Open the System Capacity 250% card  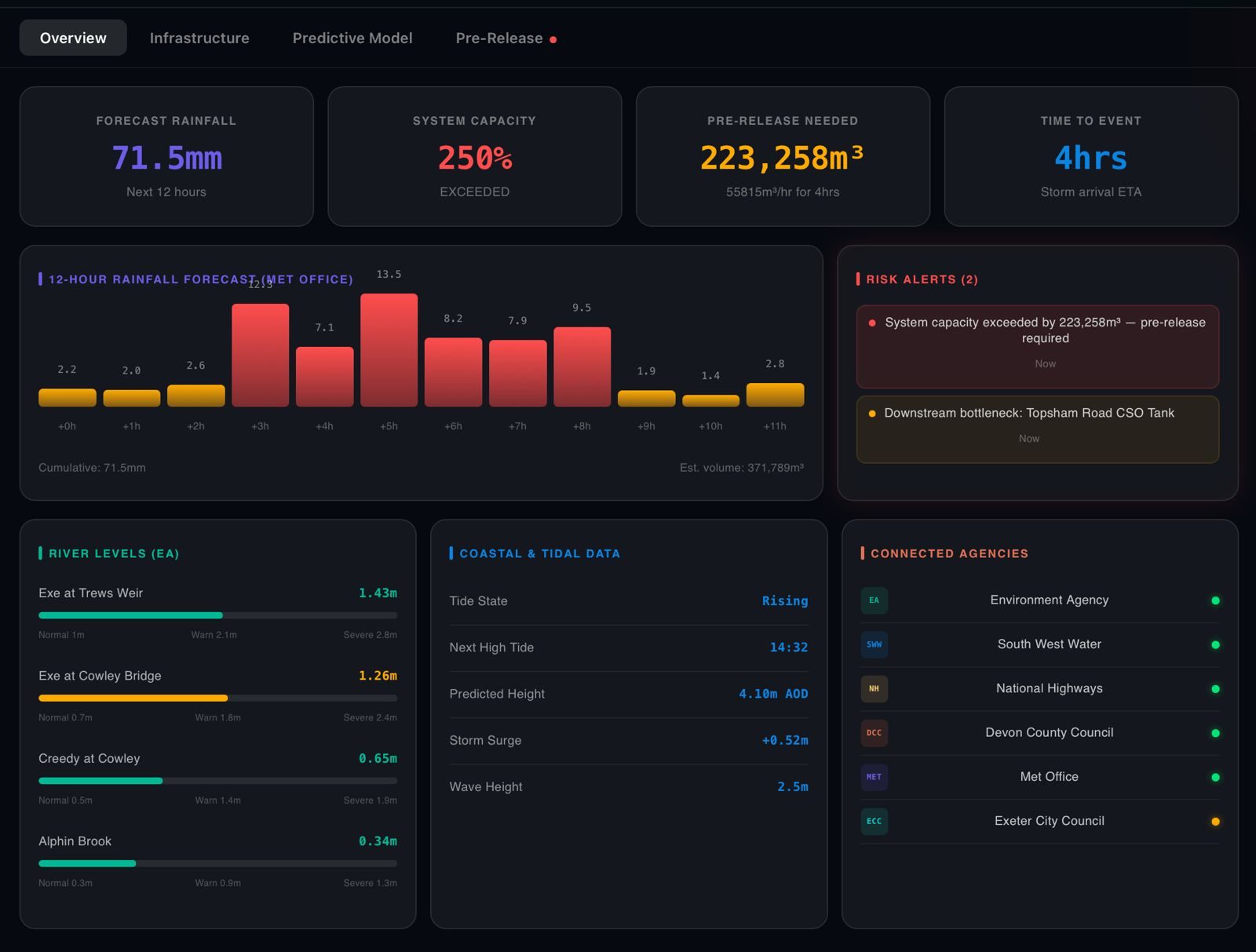pos(475,156)
